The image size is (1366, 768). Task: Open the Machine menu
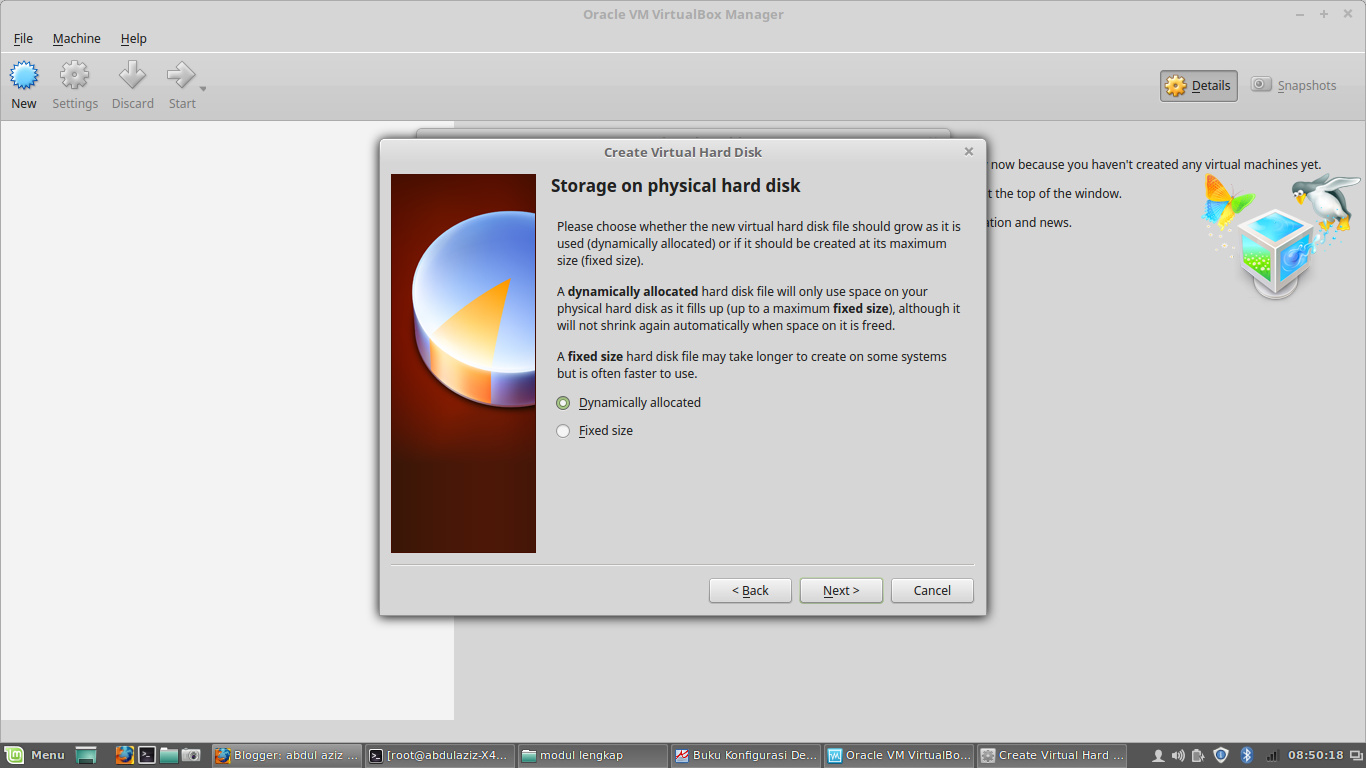pos(76,38)
